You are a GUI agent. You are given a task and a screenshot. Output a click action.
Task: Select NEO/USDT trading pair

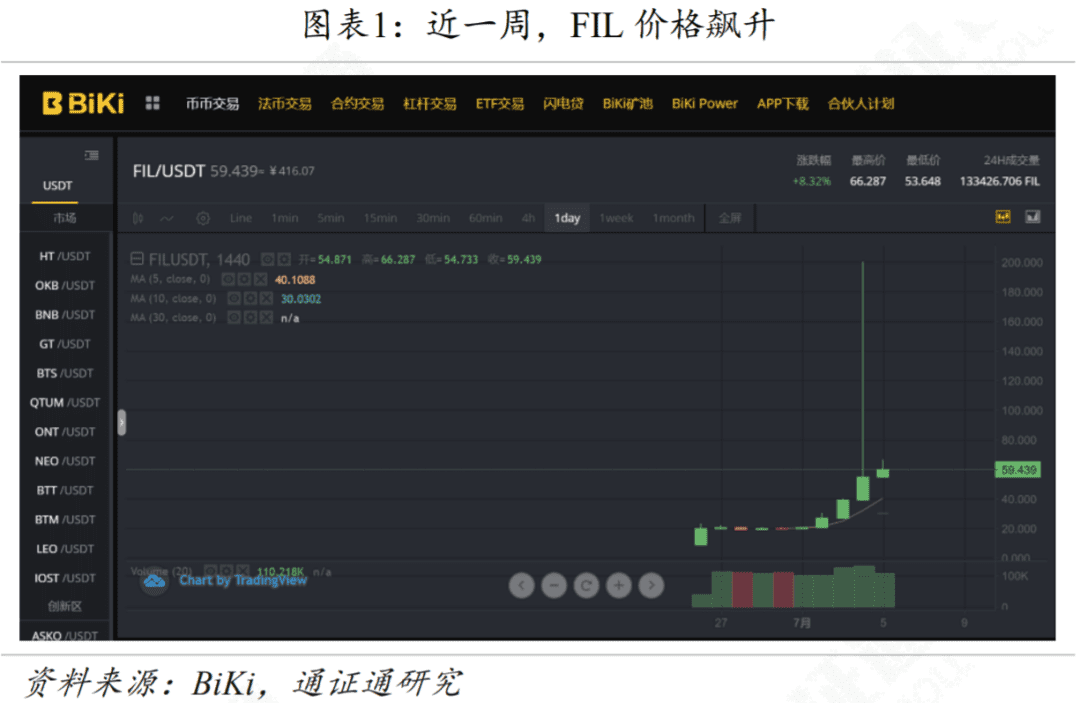(65, 461)
